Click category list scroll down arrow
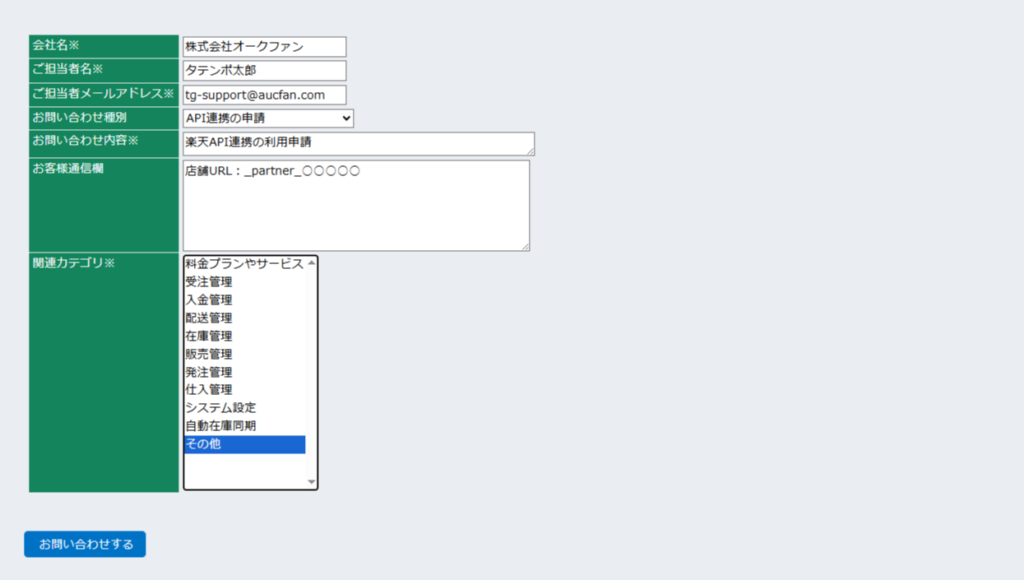 (x=312, y=482)
